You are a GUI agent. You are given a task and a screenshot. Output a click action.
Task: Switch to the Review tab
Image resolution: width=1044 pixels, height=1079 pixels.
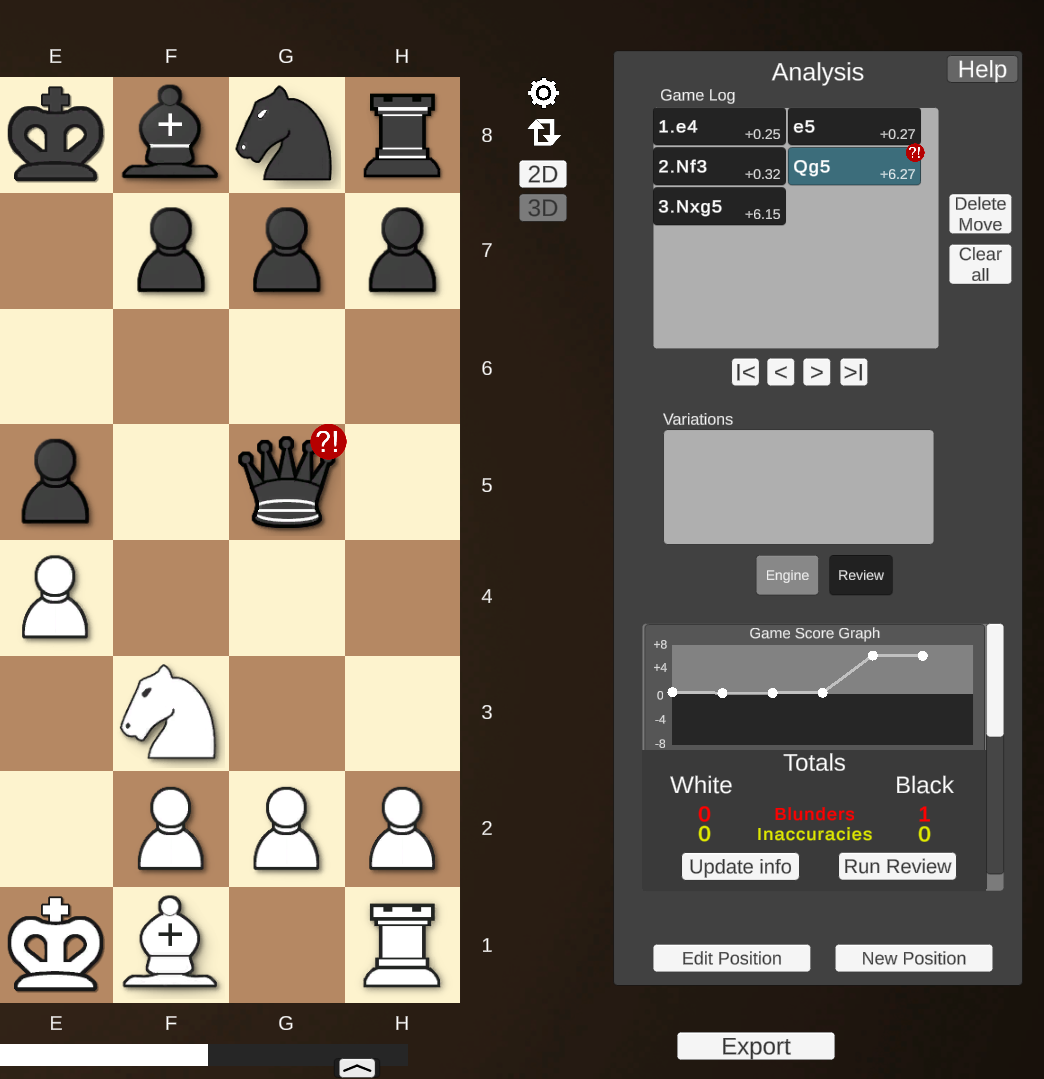[861, 575]
